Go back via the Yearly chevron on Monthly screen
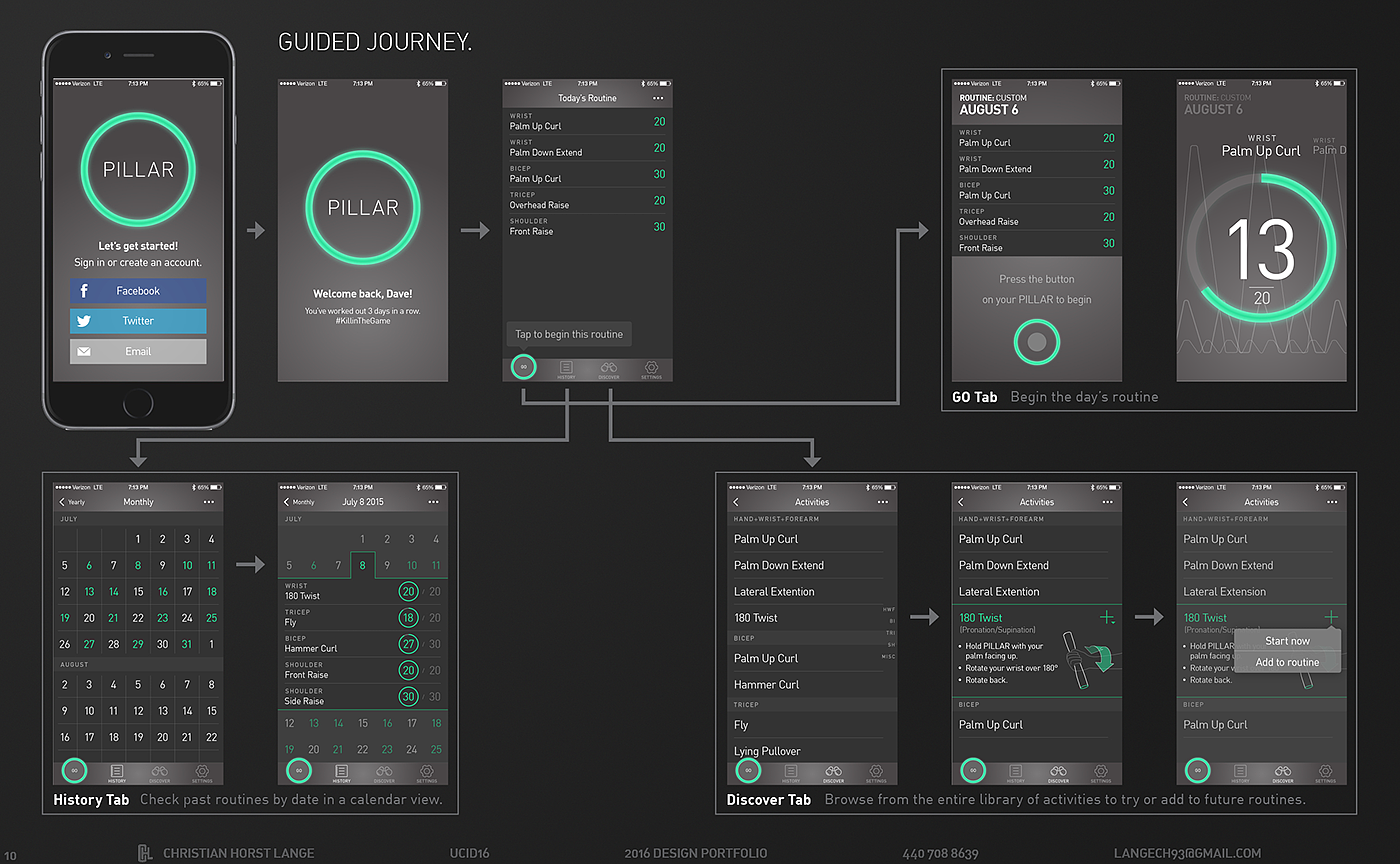This screenshot has width=1400, height=864. point(72,502)
